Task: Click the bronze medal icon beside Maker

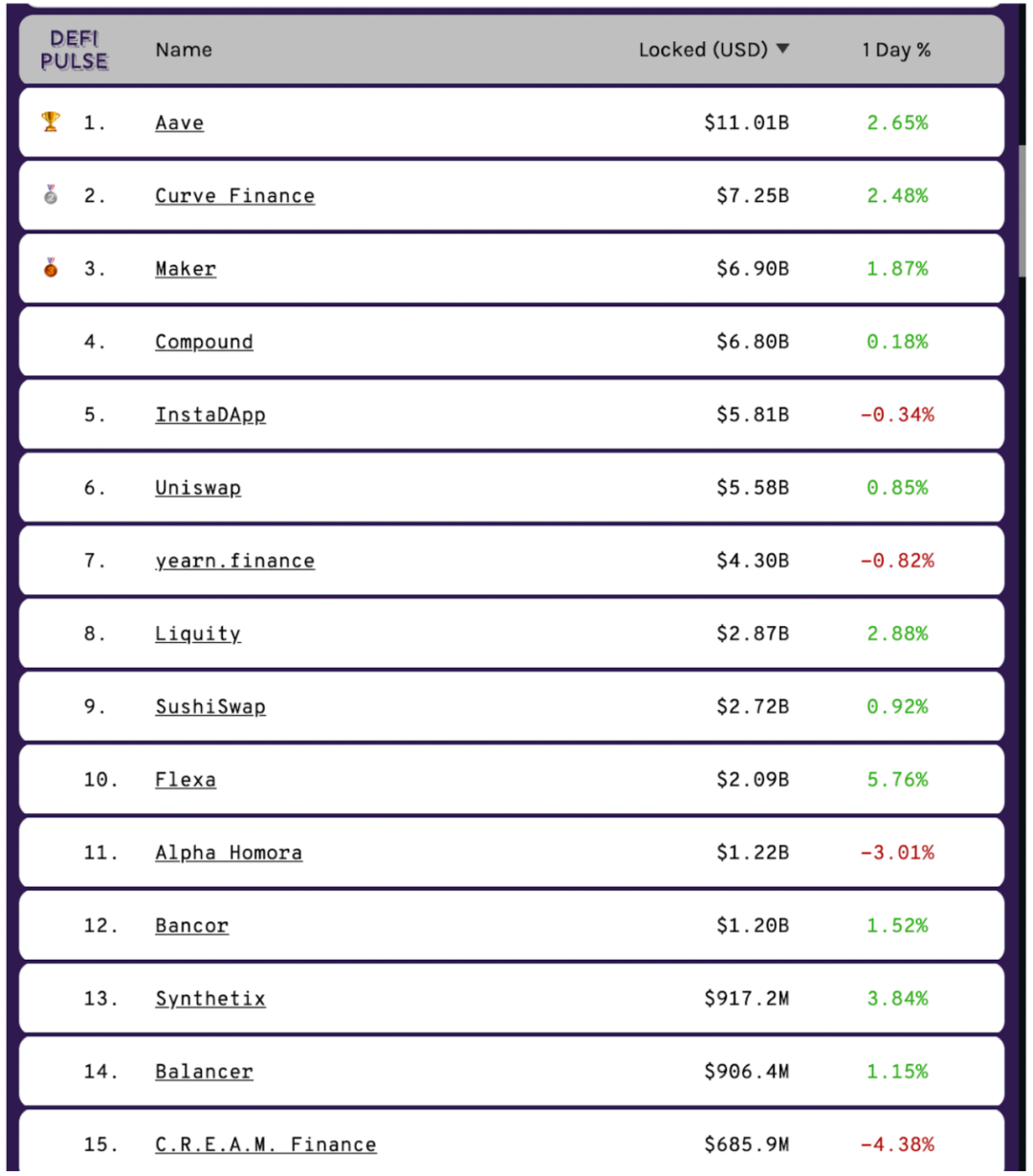Action: pos(51,268)
